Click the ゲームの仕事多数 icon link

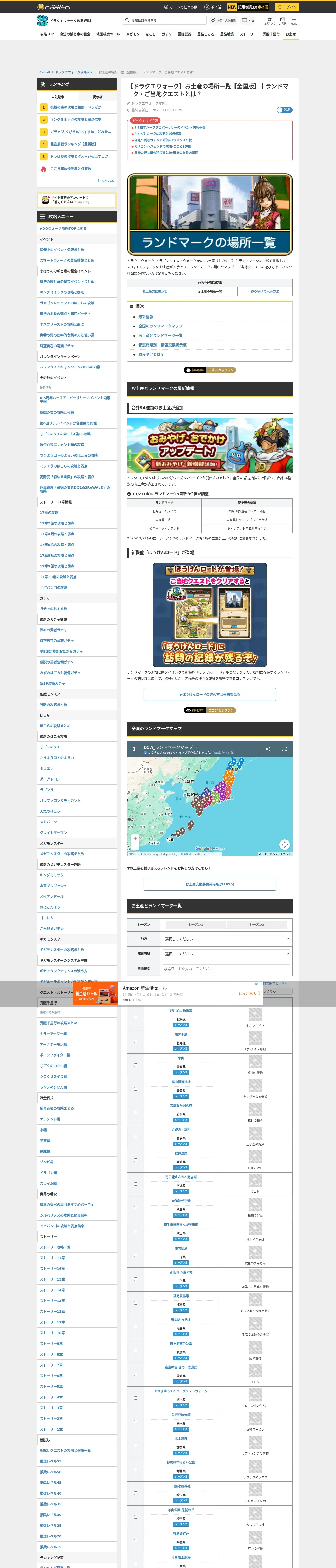[166, 7]
